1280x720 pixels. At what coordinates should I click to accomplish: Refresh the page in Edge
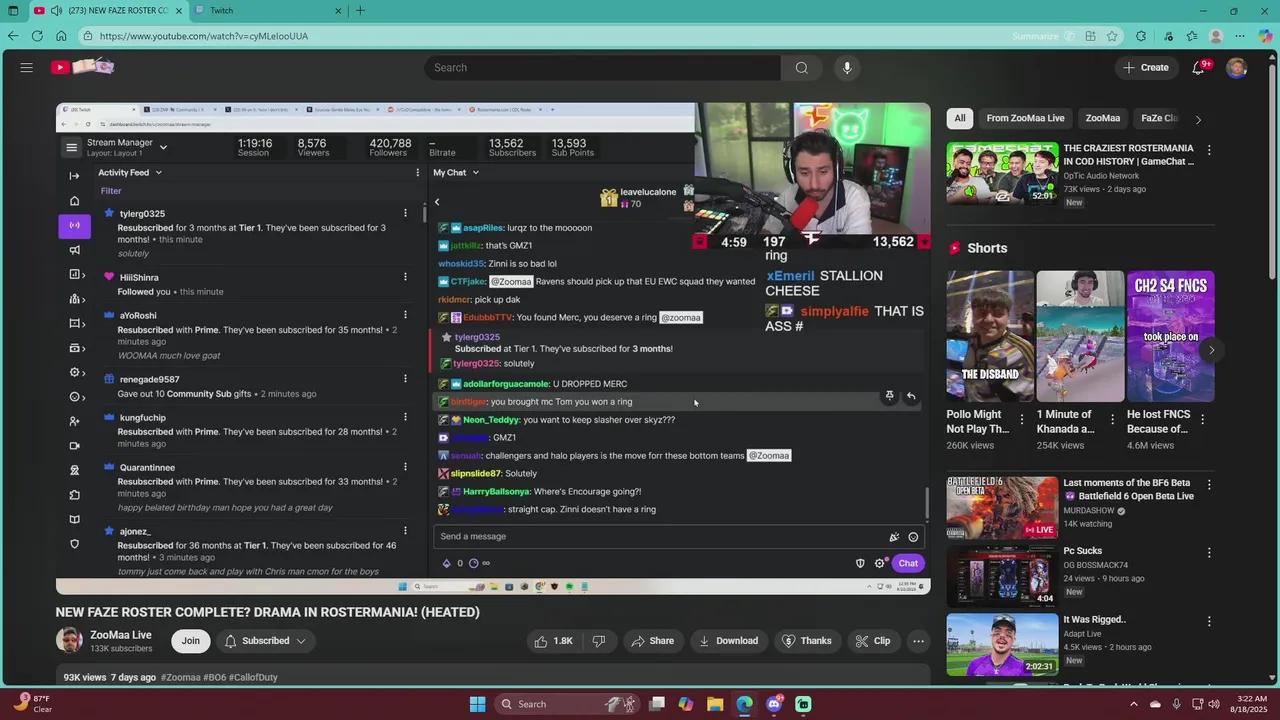pos(37,36)
